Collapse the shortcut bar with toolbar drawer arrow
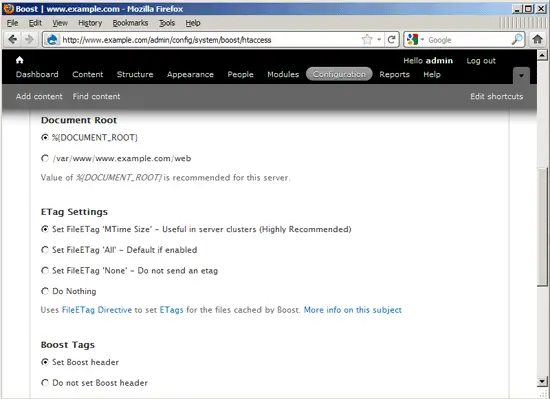The width and height of the screenshot is (550, 399). (x=521, y=75)
